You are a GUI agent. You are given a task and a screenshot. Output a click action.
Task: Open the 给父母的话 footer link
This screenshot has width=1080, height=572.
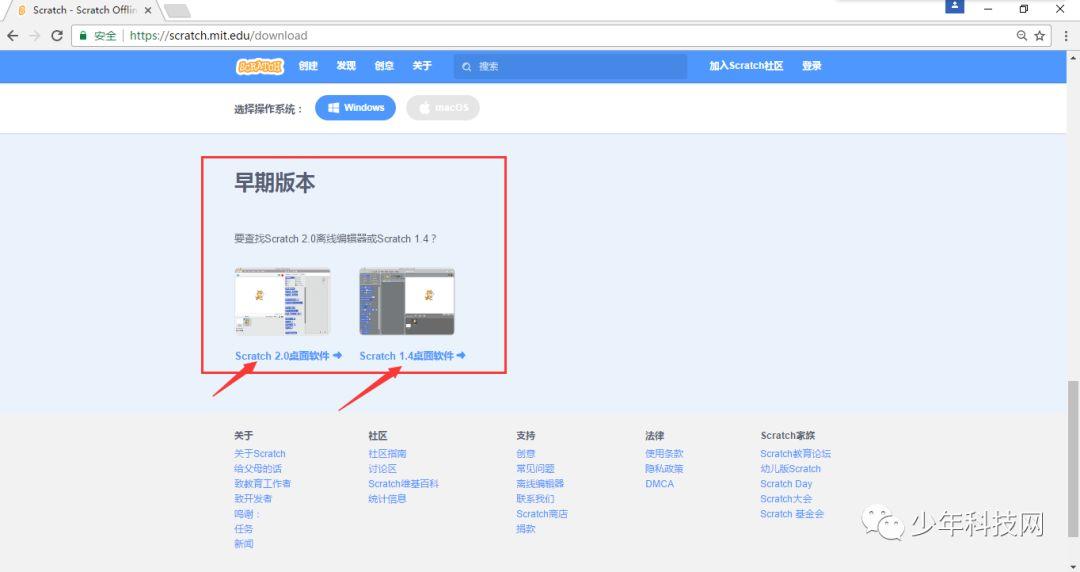[258, 469]
